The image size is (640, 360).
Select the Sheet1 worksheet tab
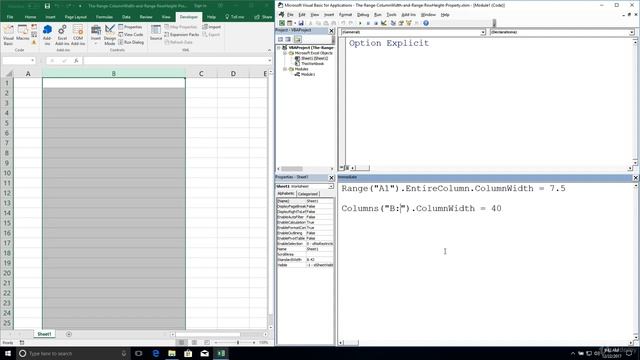(x=44, y=334)
